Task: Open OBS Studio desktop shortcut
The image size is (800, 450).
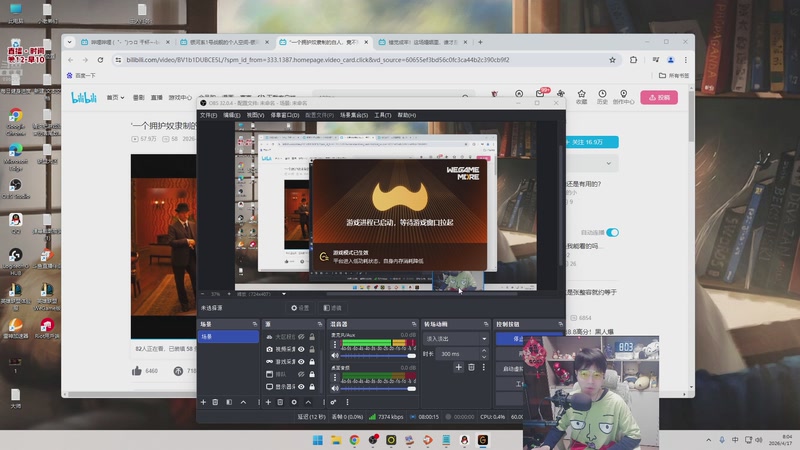Action: (x=15, y=188)
